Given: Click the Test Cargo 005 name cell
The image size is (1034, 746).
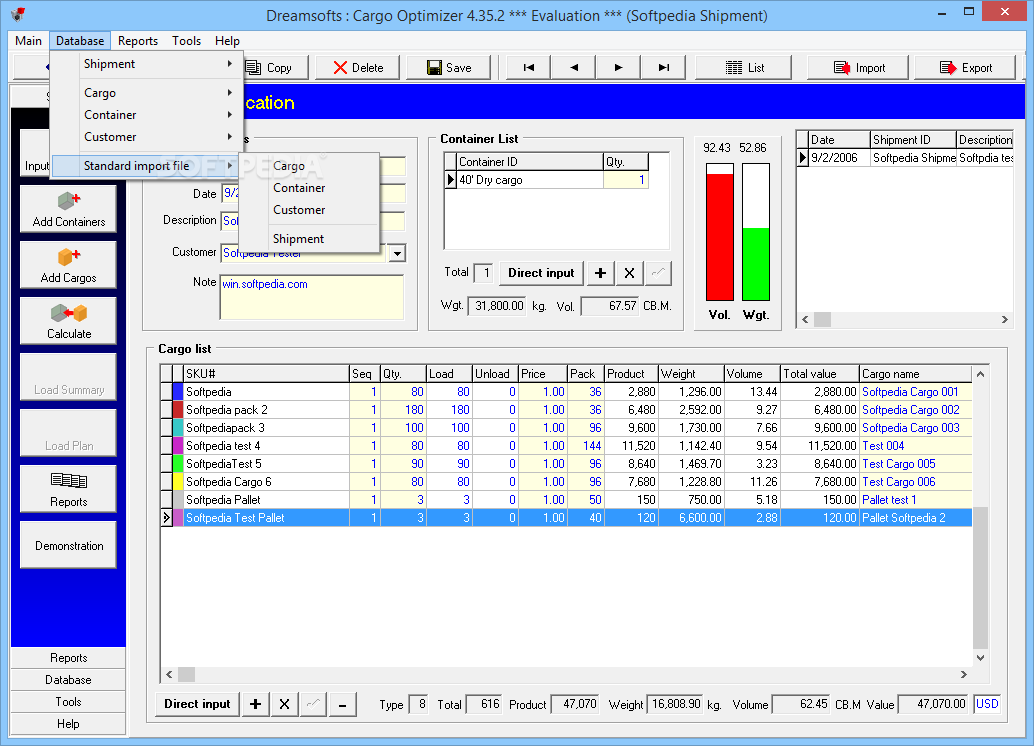Looking at the screenshot, I should pyautogui.click(x=915, y=464).
